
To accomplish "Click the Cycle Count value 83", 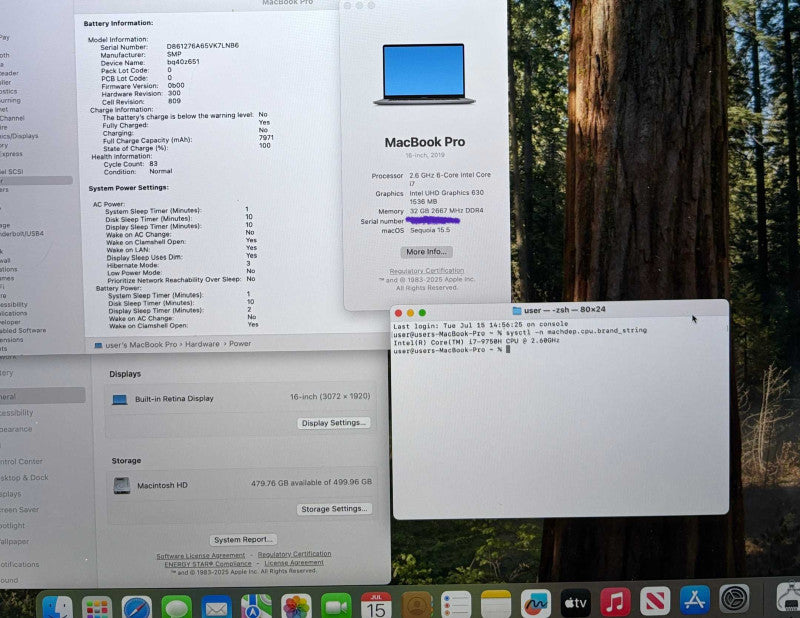I will click(153, 164).
